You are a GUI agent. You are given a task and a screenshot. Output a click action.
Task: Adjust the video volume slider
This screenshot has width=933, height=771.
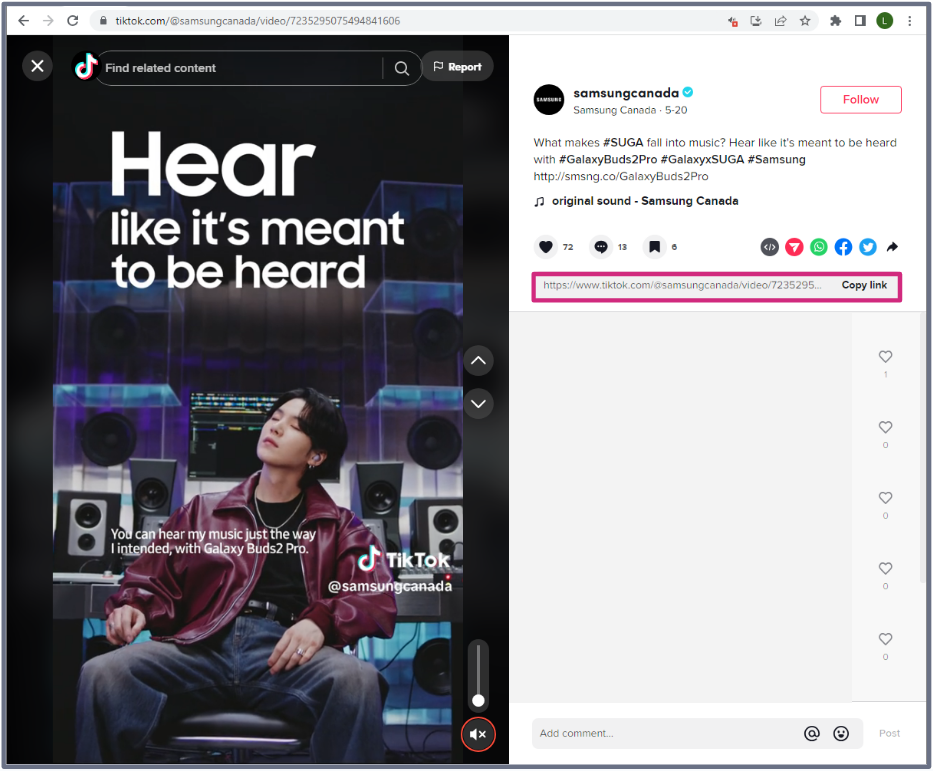click(479, 700)
